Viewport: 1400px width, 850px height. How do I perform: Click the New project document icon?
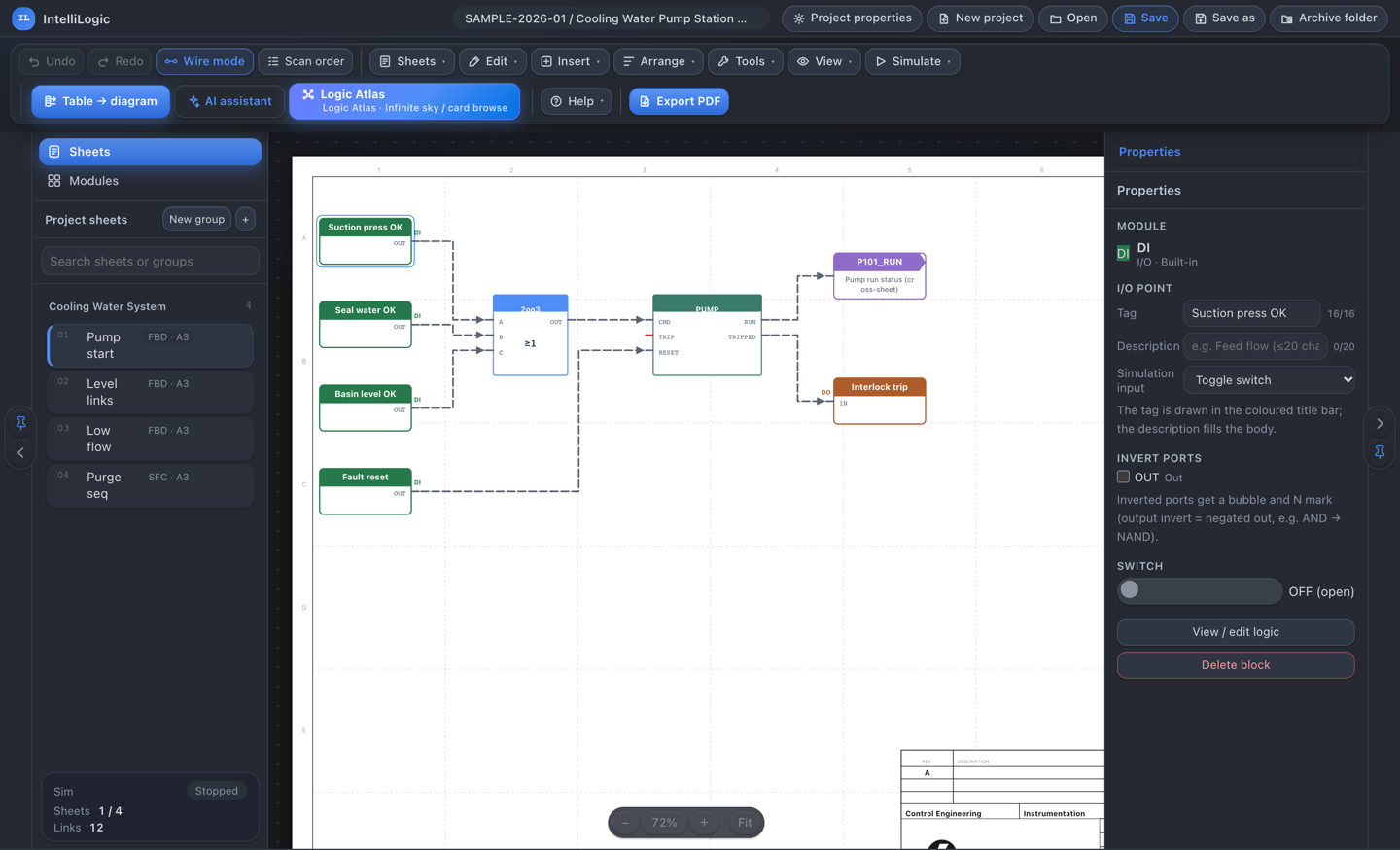943,18
